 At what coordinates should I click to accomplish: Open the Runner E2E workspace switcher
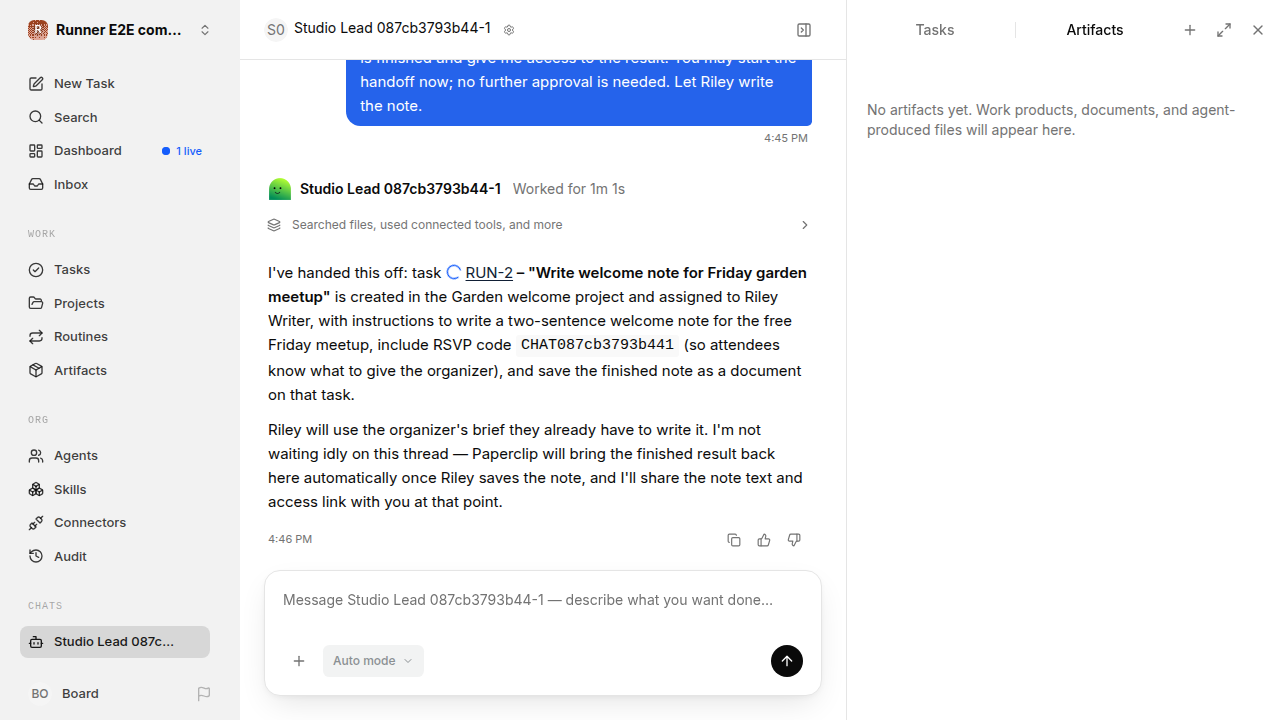pyautogui.click(x=120, y=30)
